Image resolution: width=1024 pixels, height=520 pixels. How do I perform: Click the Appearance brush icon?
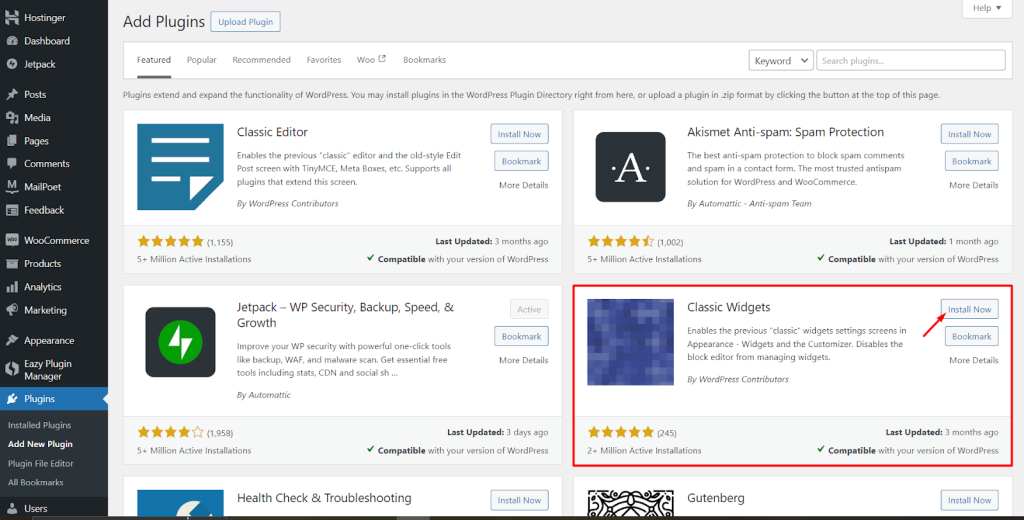tap(12, 340)
